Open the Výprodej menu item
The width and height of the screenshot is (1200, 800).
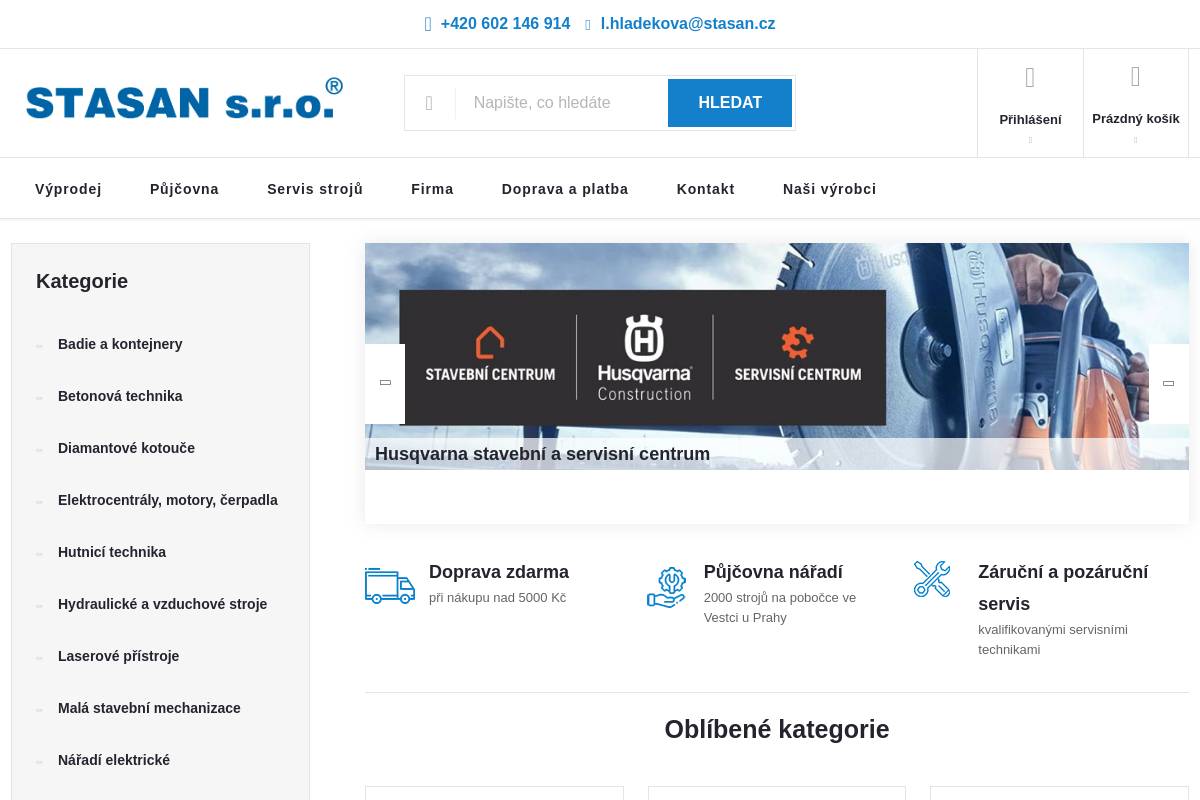[x=68, y=188]
